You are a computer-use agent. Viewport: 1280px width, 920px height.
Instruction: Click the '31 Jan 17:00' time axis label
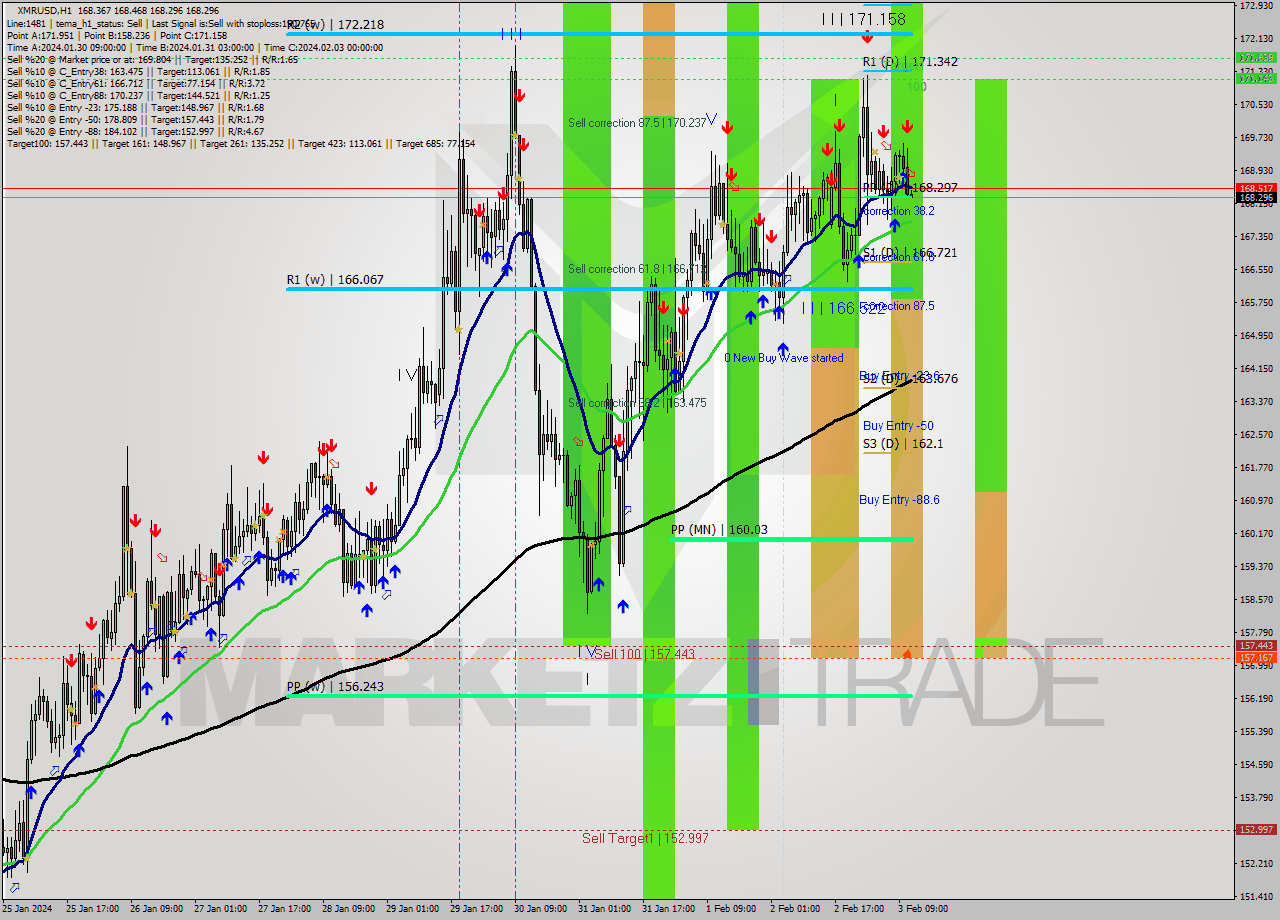(668, 909)
